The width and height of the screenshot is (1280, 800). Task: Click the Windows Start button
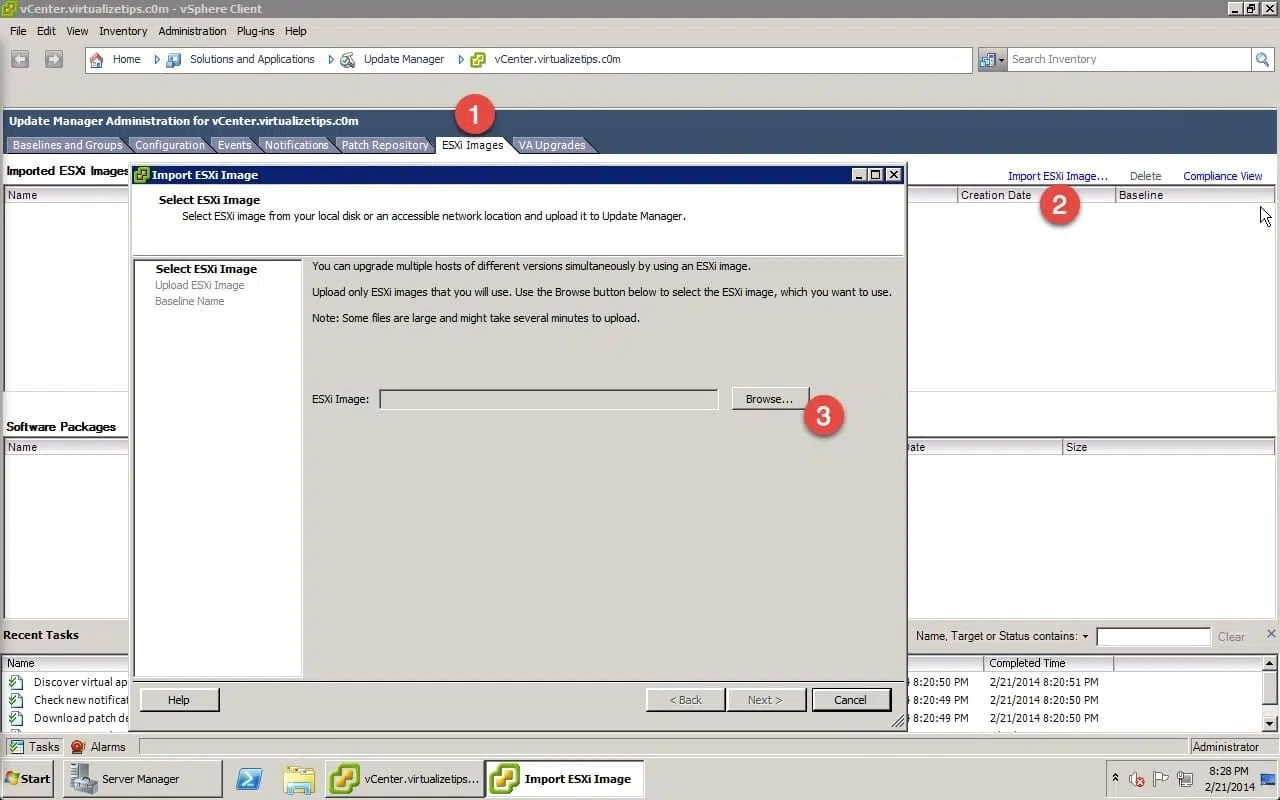[x=28, y=778]
